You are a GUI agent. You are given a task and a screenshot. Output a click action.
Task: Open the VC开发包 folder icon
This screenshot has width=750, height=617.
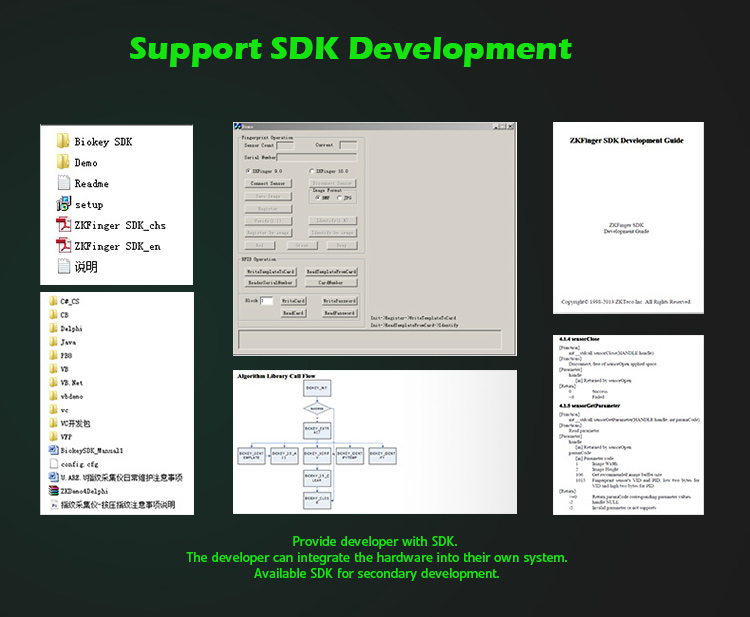(x=54, y=423)
